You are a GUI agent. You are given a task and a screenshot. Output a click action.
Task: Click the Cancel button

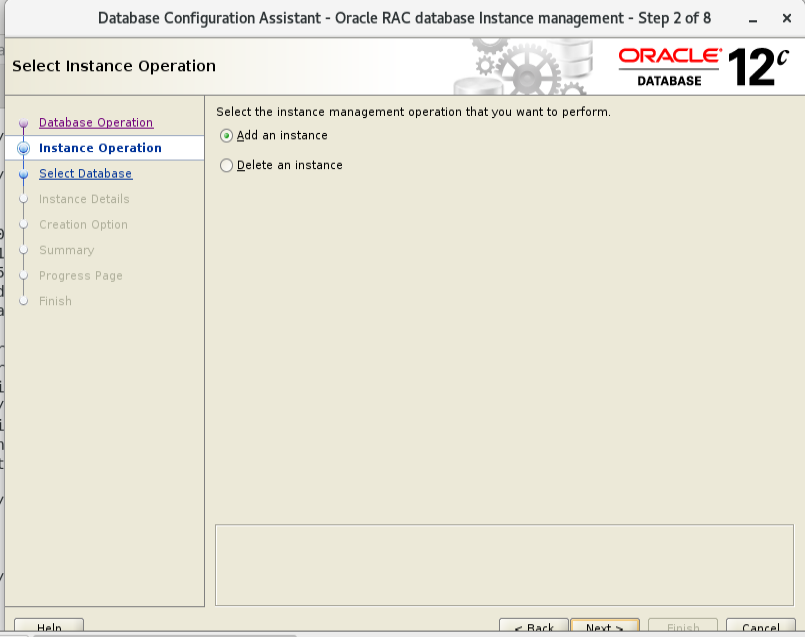coord(761,627)
